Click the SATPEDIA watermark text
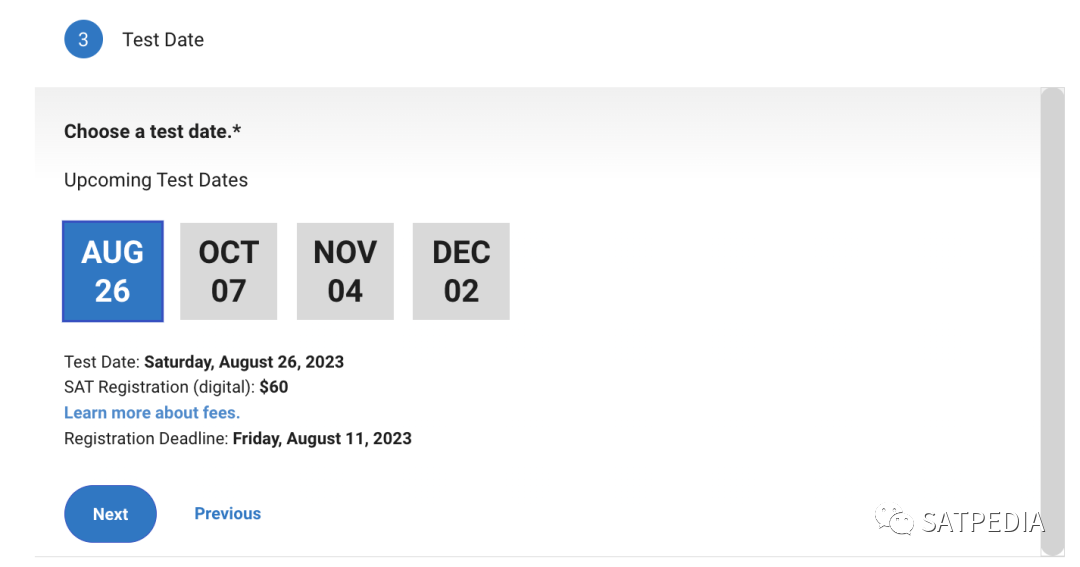This screenshot has width=1080, height=567. 983,522
